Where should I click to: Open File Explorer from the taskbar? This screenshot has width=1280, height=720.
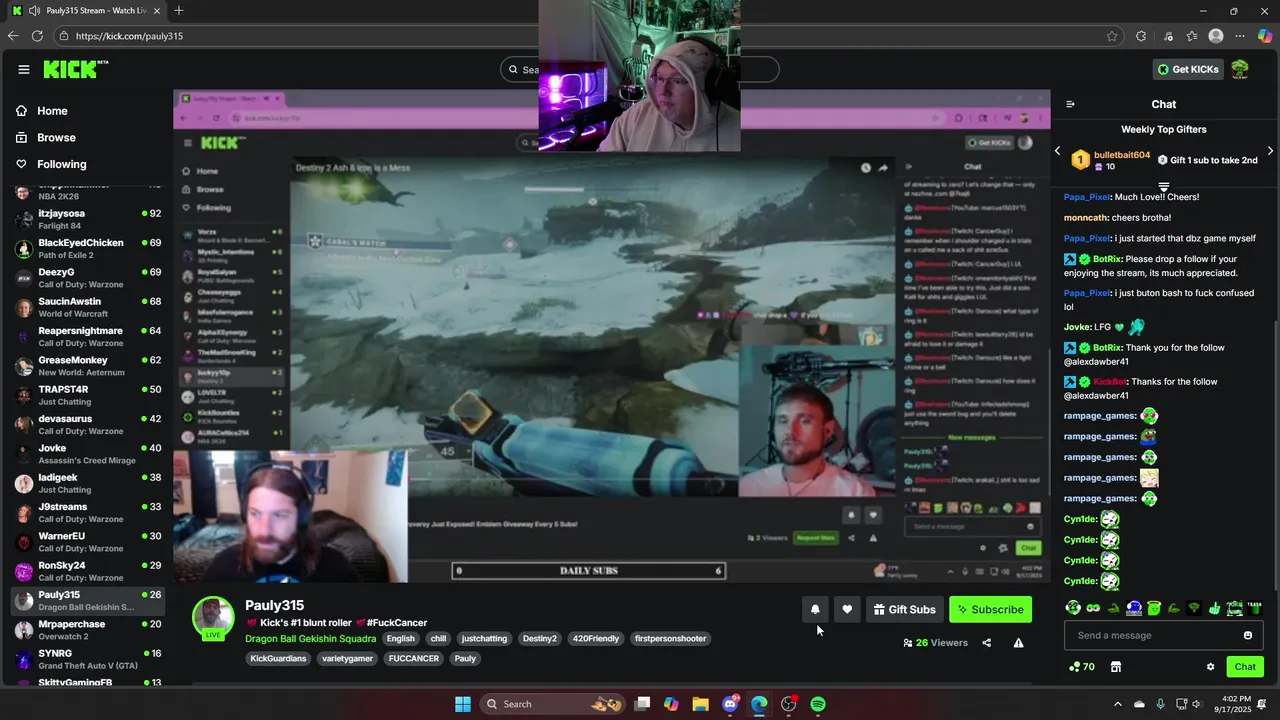[x=700, y=704]
